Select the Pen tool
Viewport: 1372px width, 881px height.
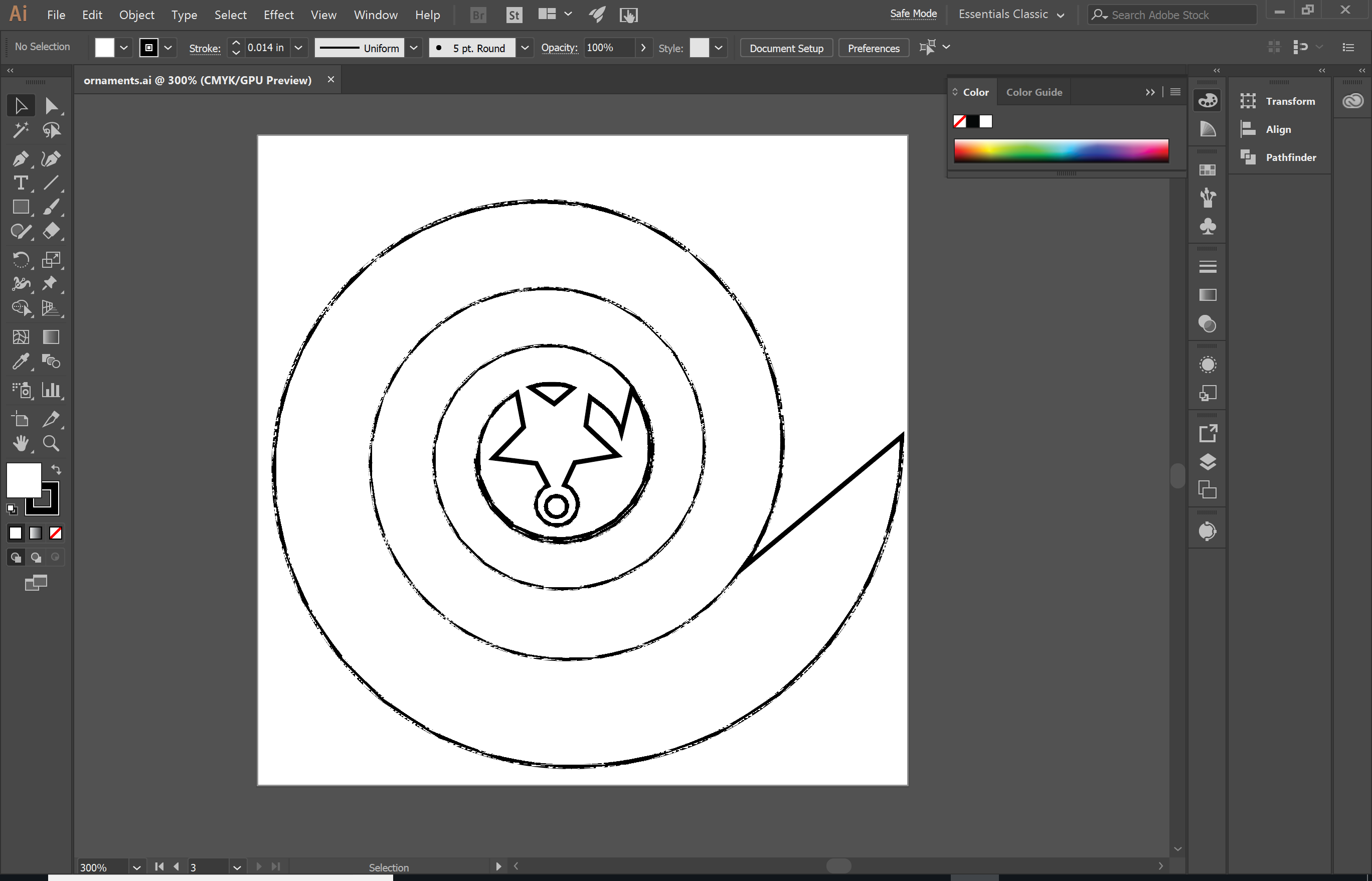click(21, 159)
